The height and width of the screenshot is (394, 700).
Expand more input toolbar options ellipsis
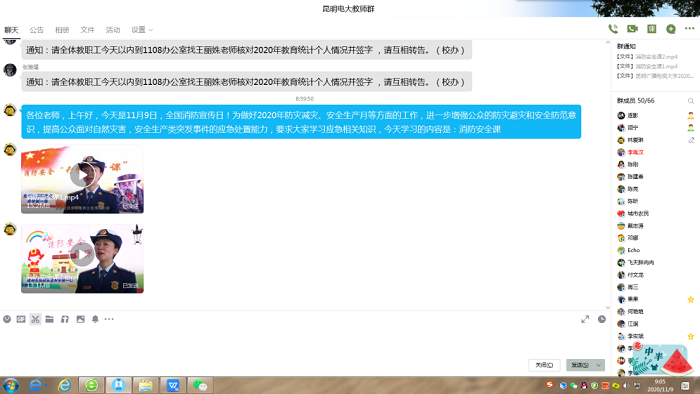(109, 319)
